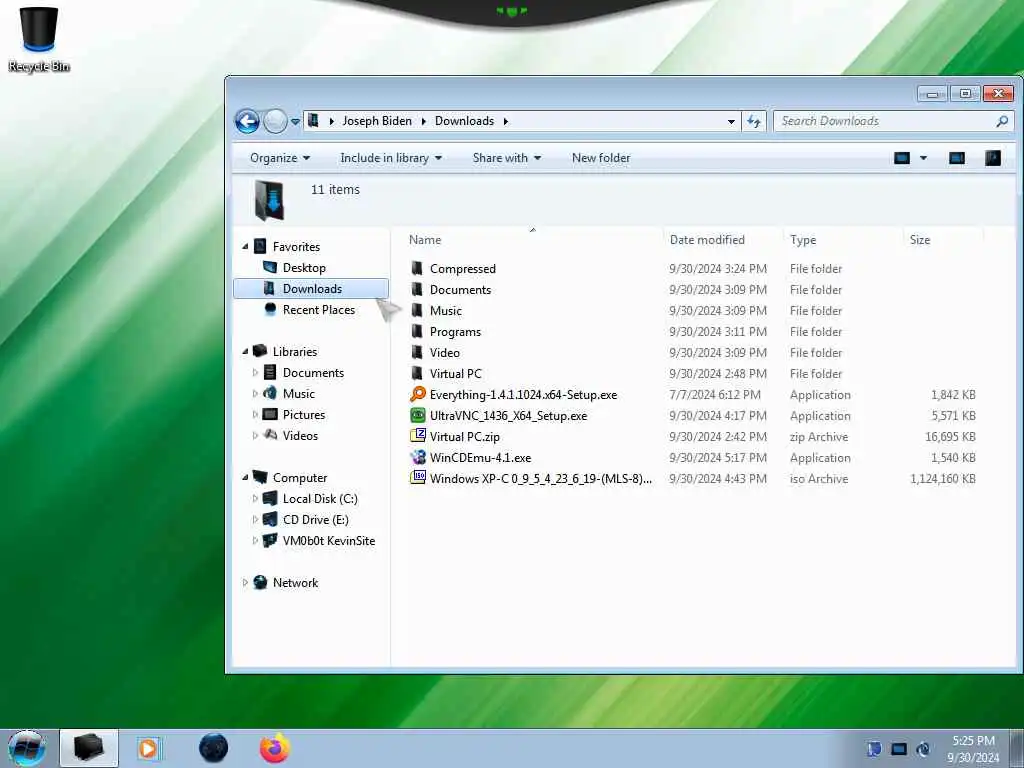Select the Music folder in file list
1024x768 pixels.
coord(445,310)
